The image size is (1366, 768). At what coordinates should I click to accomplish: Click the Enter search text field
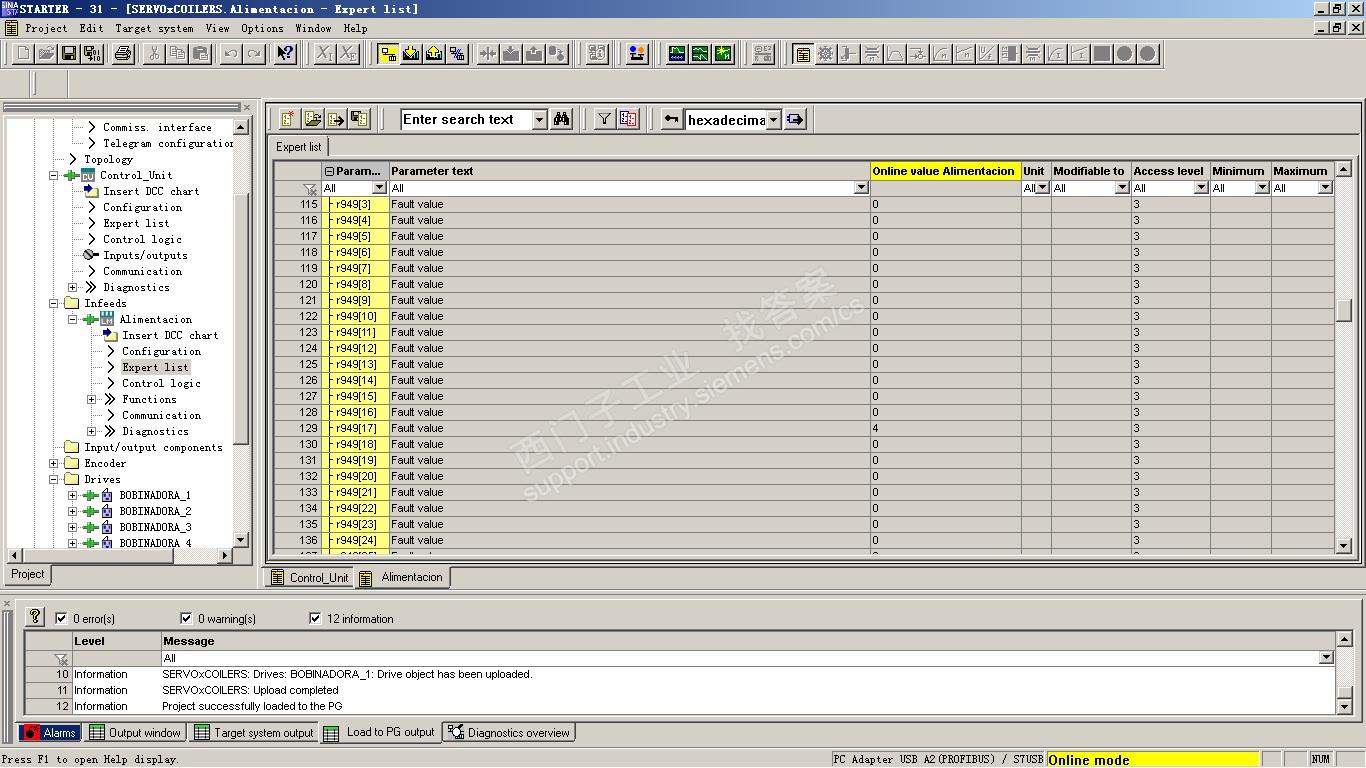[x=467, y=120]
